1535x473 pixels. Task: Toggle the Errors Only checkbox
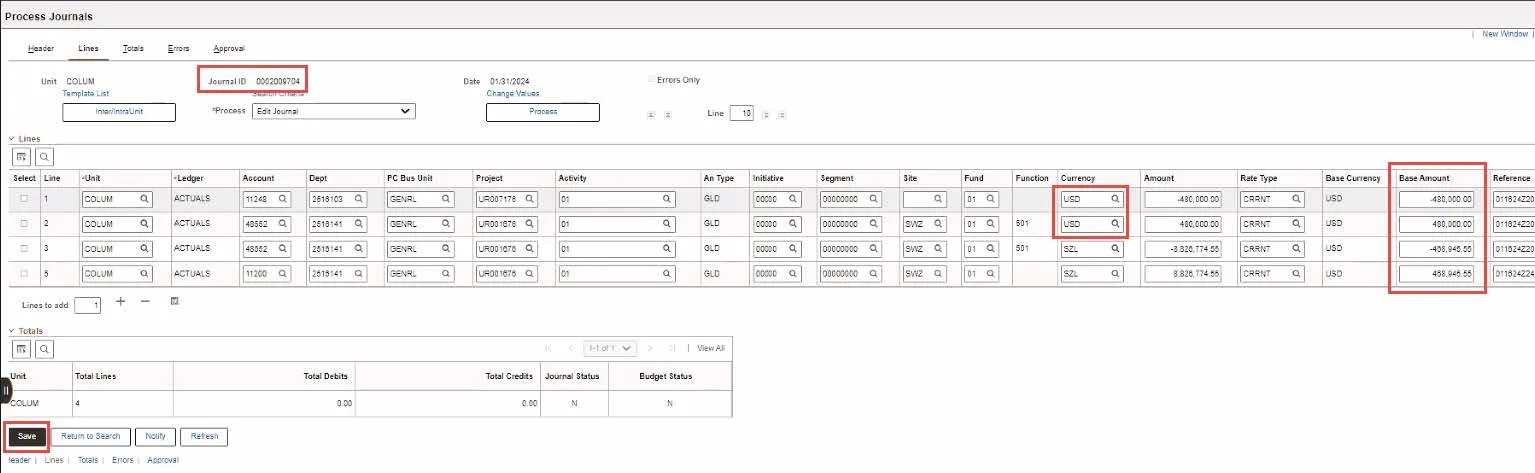click(x=652, y=79)
